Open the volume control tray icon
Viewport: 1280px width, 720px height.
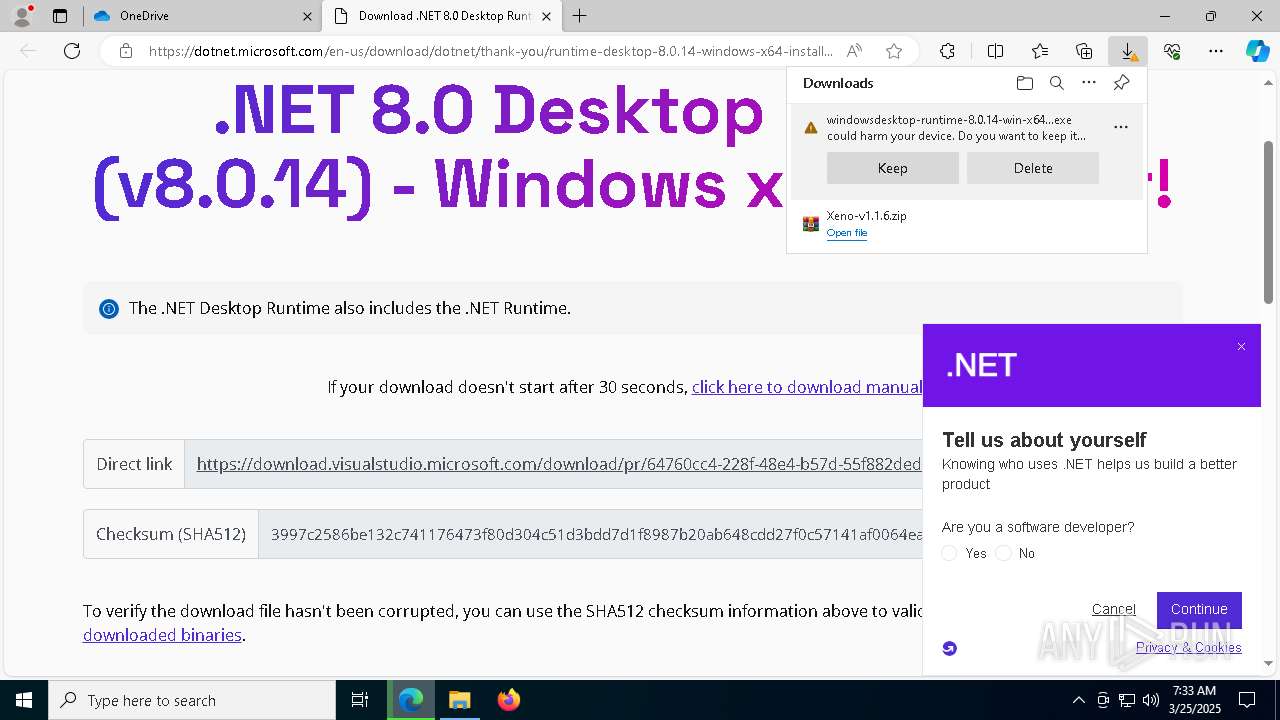1151,700
